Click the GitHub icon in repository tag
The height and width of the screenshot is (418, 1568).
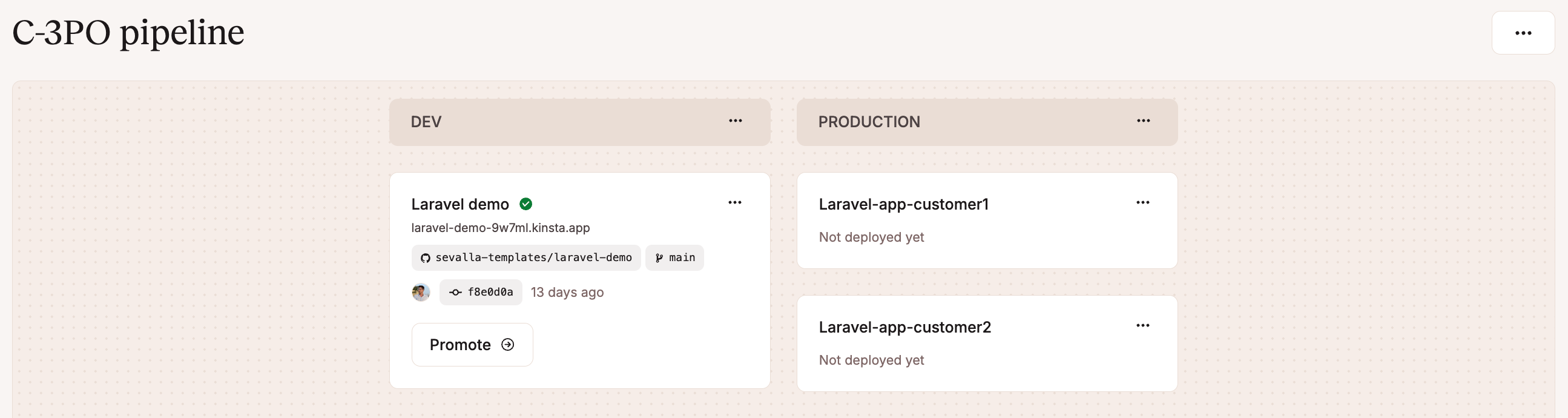point(426,258)
